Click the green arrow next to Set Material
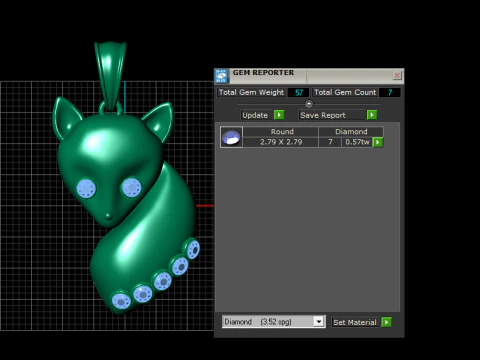480x360 pixels. coord(386,322)
